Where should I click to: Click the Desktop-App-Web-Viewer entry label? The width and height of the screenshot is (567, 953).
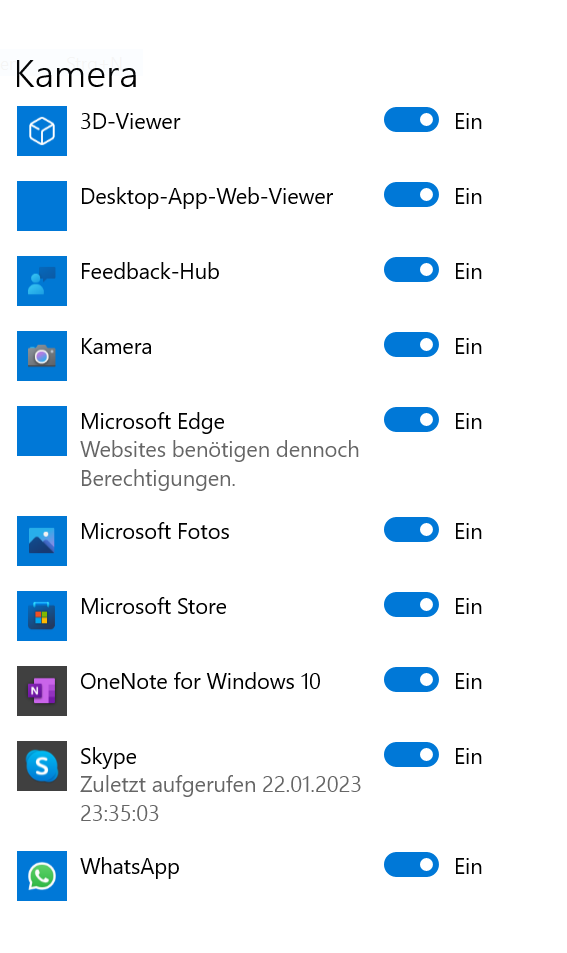(207, 197)
